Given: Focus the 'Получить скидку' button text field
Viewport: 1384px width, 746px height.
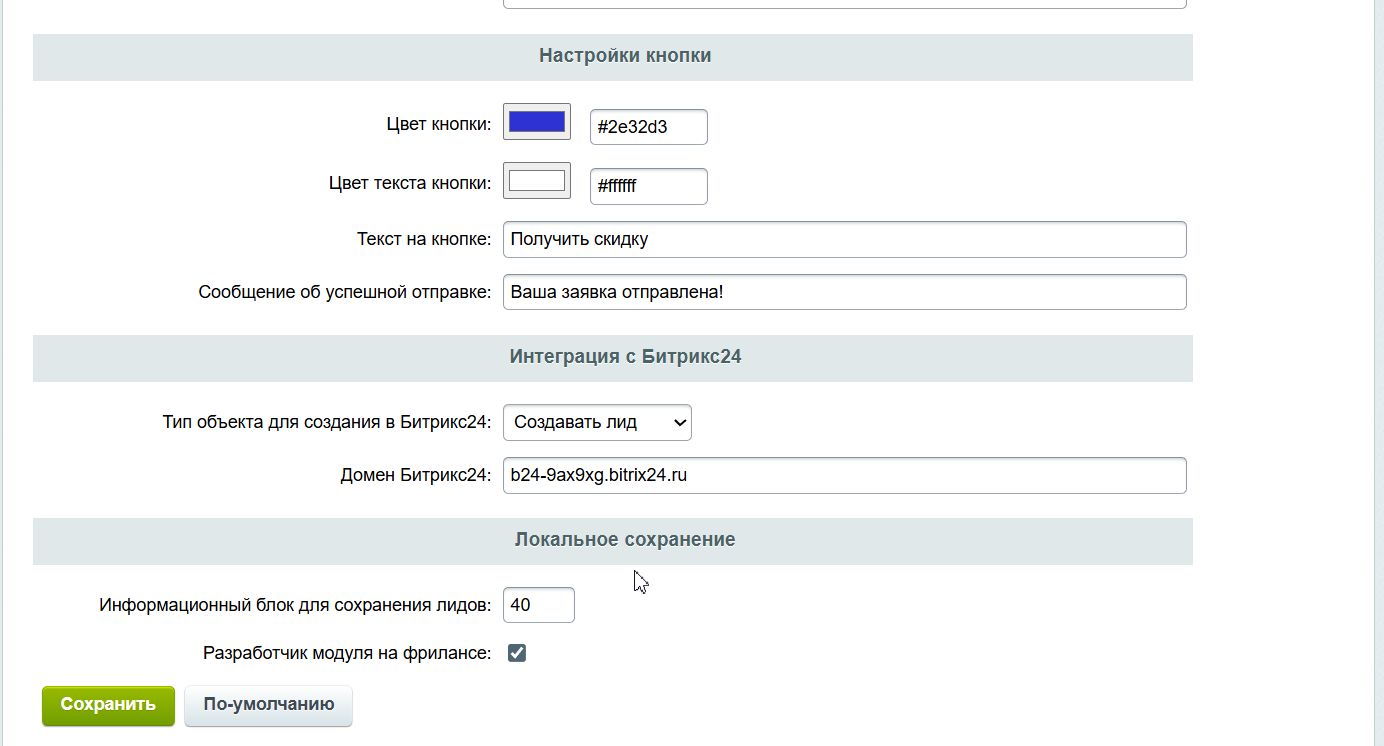Looking at the screenshot, I should [844, 240].
